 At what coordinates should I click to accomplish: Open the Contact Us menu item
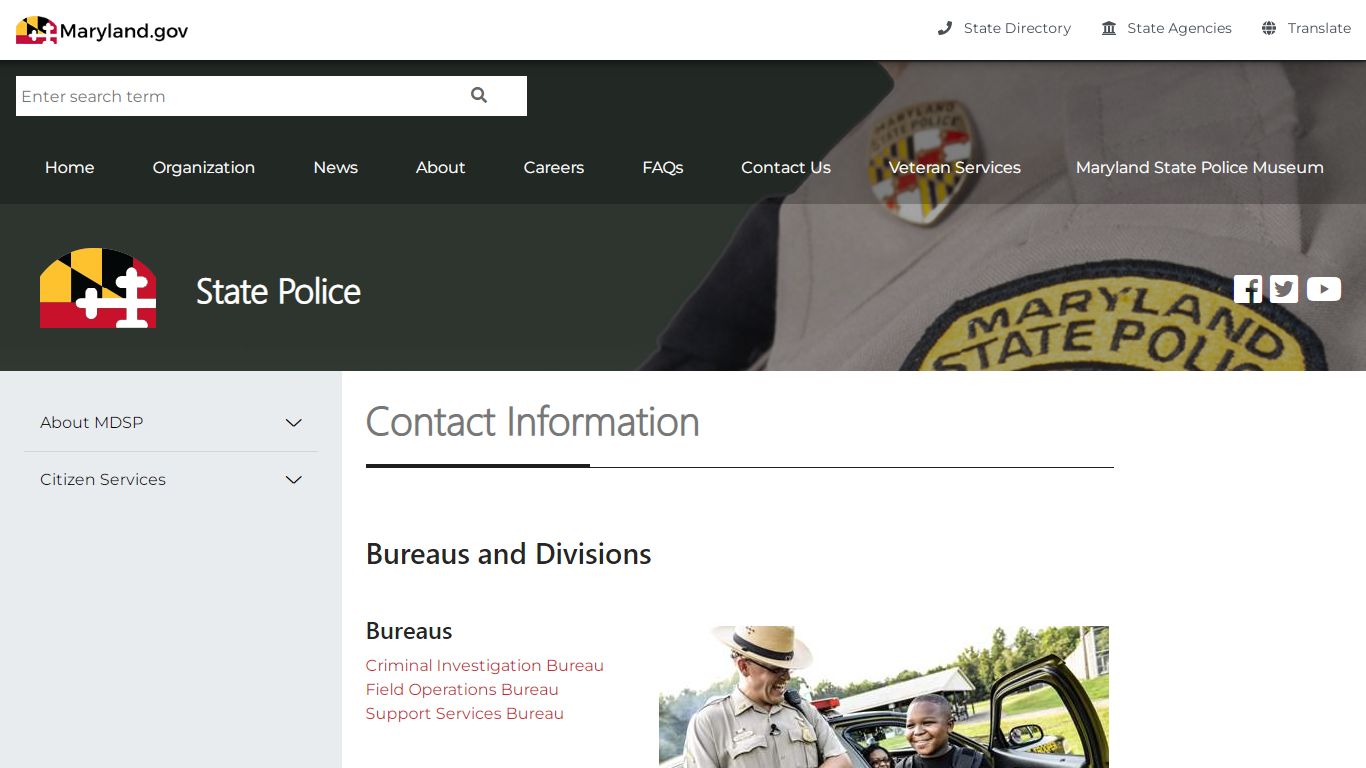[786, 167]
